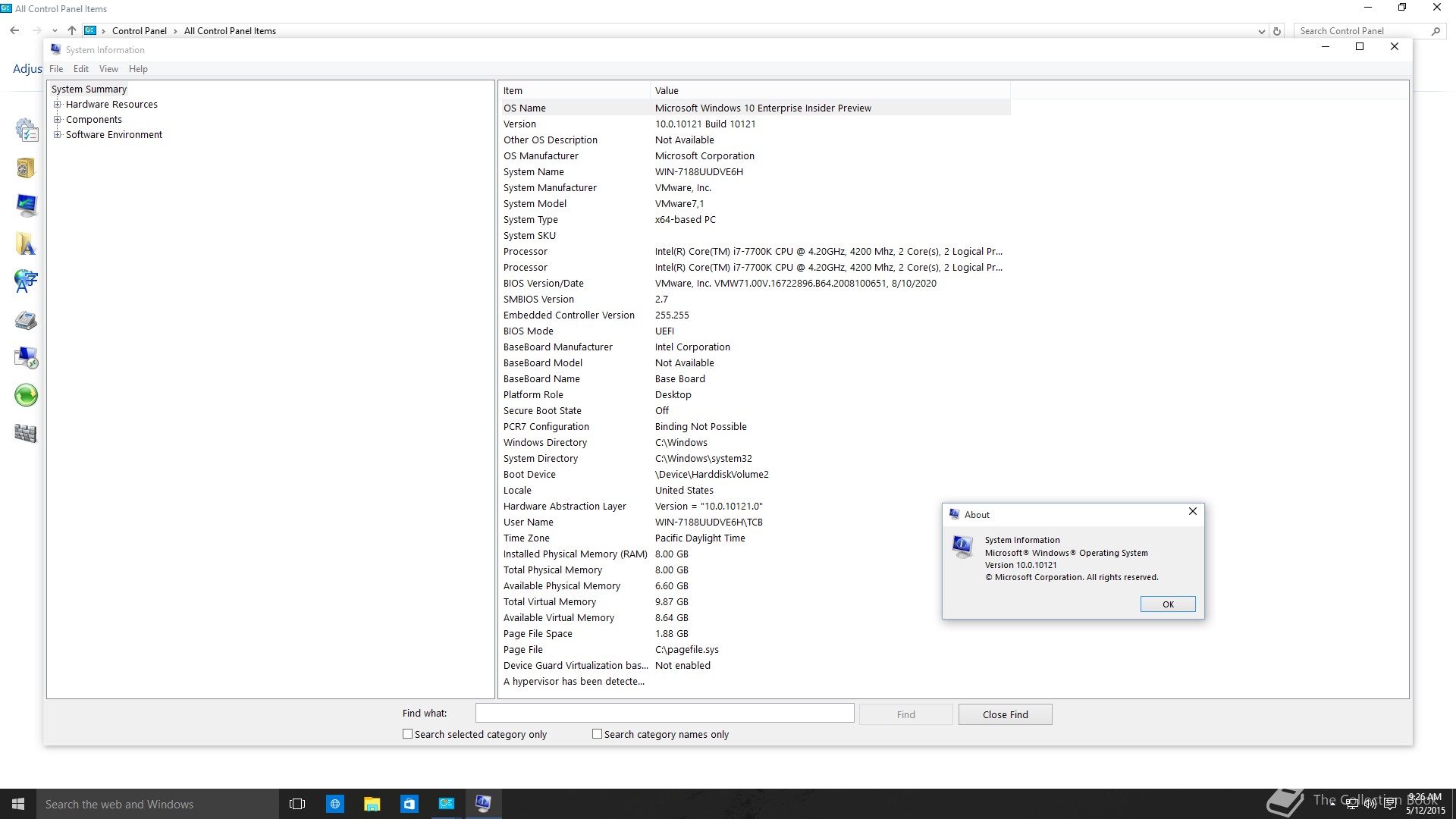
Task: Select the OS Name row
Action: click(755, 108)
